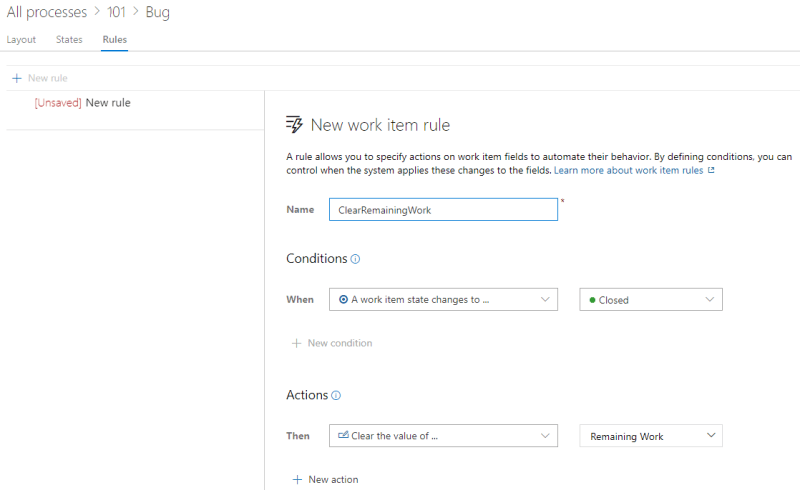The width and height of the screenshot is (800, 490).
Task: Click the Then label
Action: (298, 436)
